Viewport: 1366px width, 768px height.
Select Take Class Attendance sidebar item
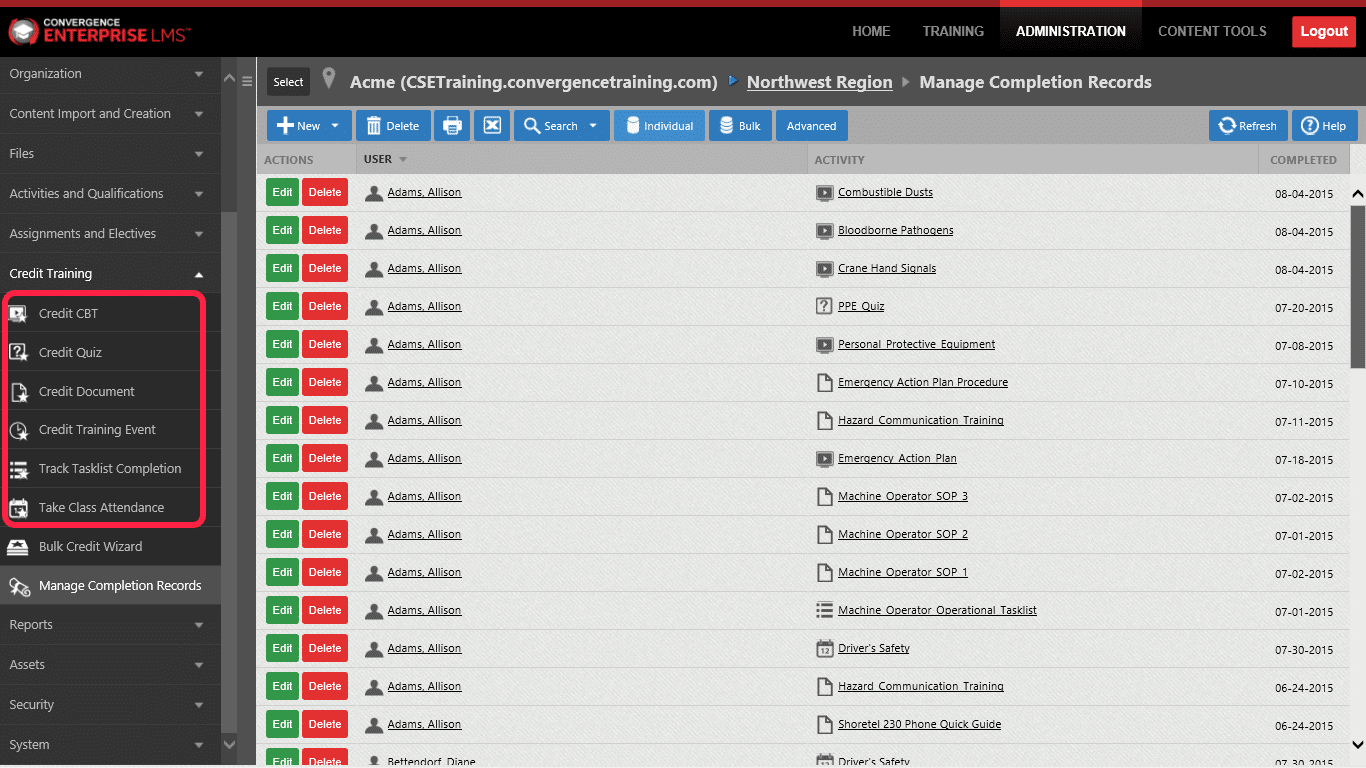coord(101,507)
